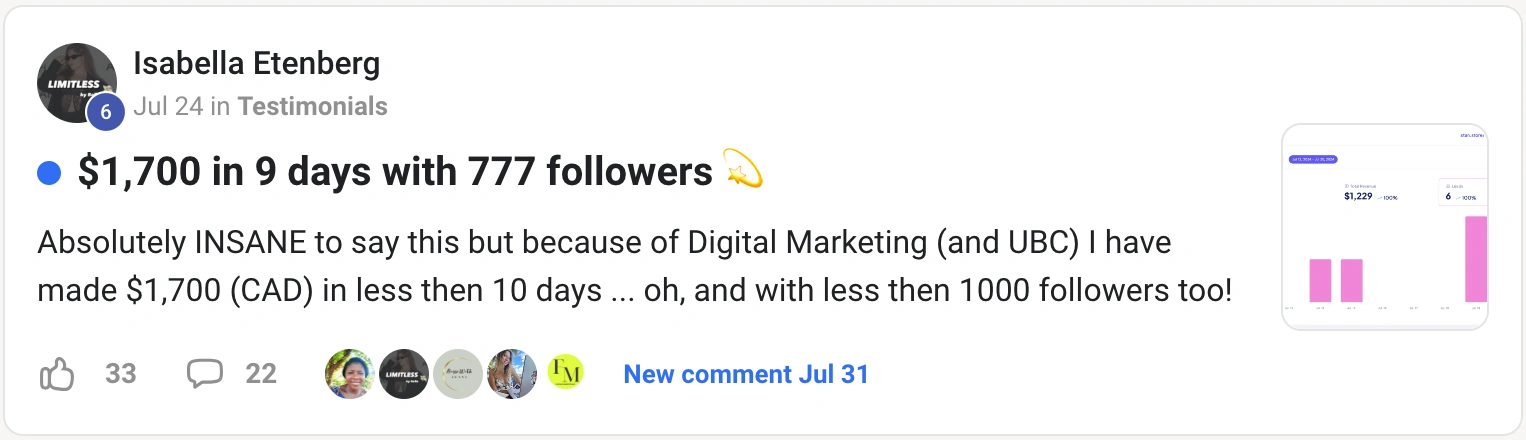Open the Testimonials category
Image resolution: width=1526 pixels, height=440 pixels.
312,106
